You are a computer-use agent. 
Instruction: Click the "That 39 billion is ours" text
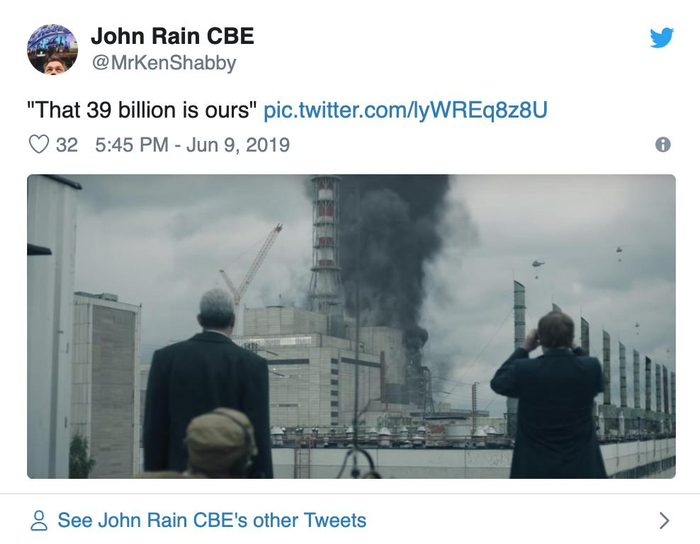142,110
